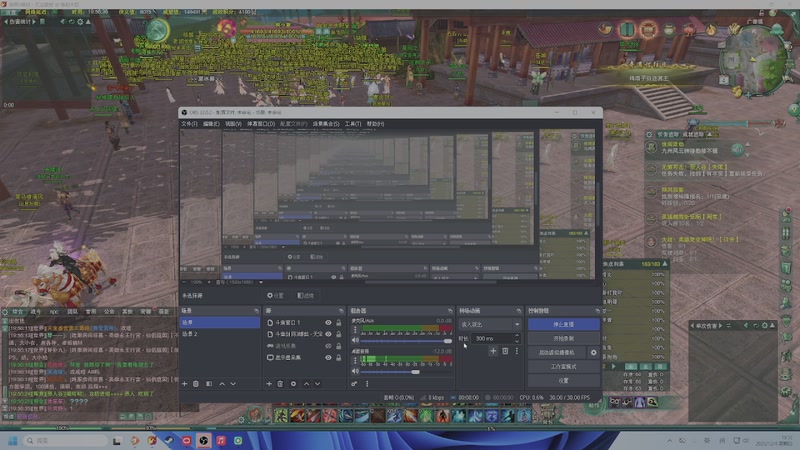Open Desktop Audio channel three-dot options
The width and height of the screenshot is (800, 450).
pos(355,361)
